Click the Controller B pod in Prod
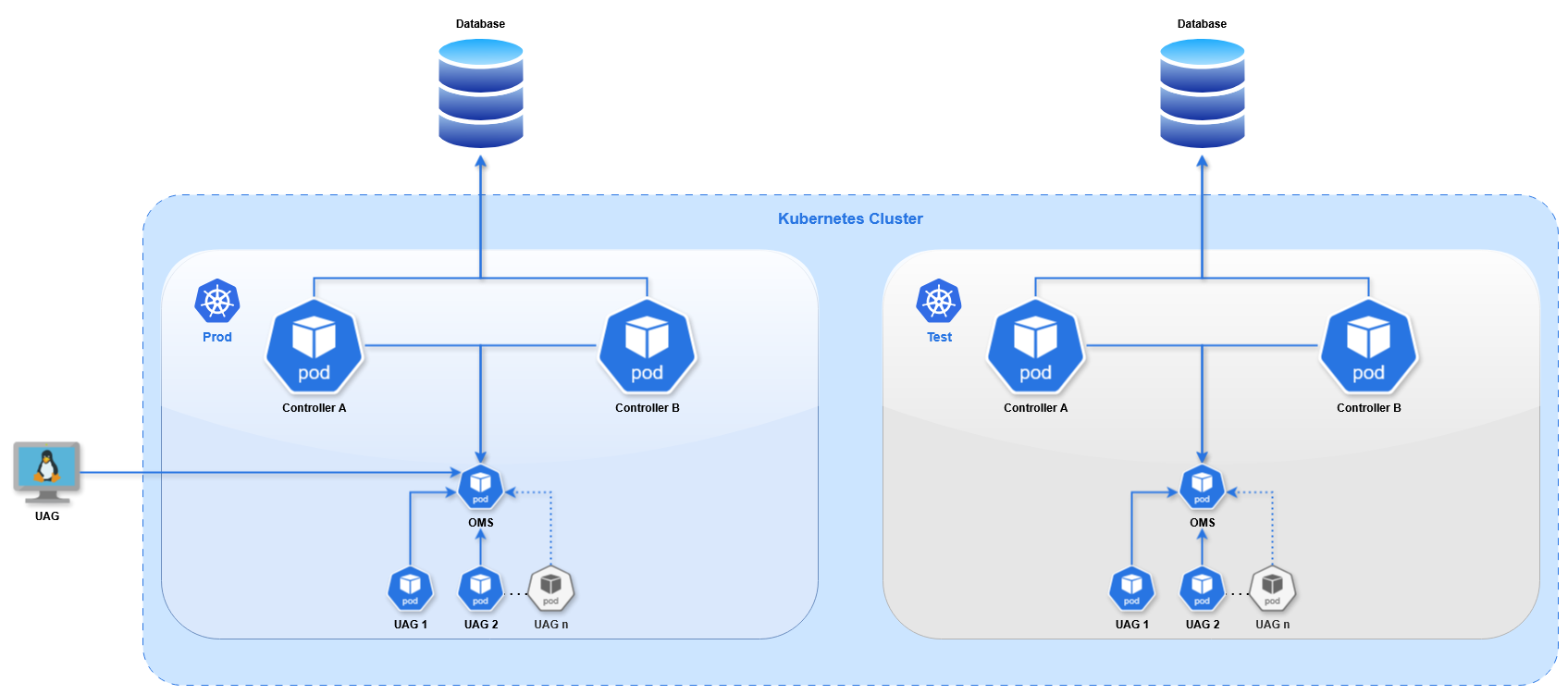The width and height of the screenshot is (1568, 695). click(647, 347)
